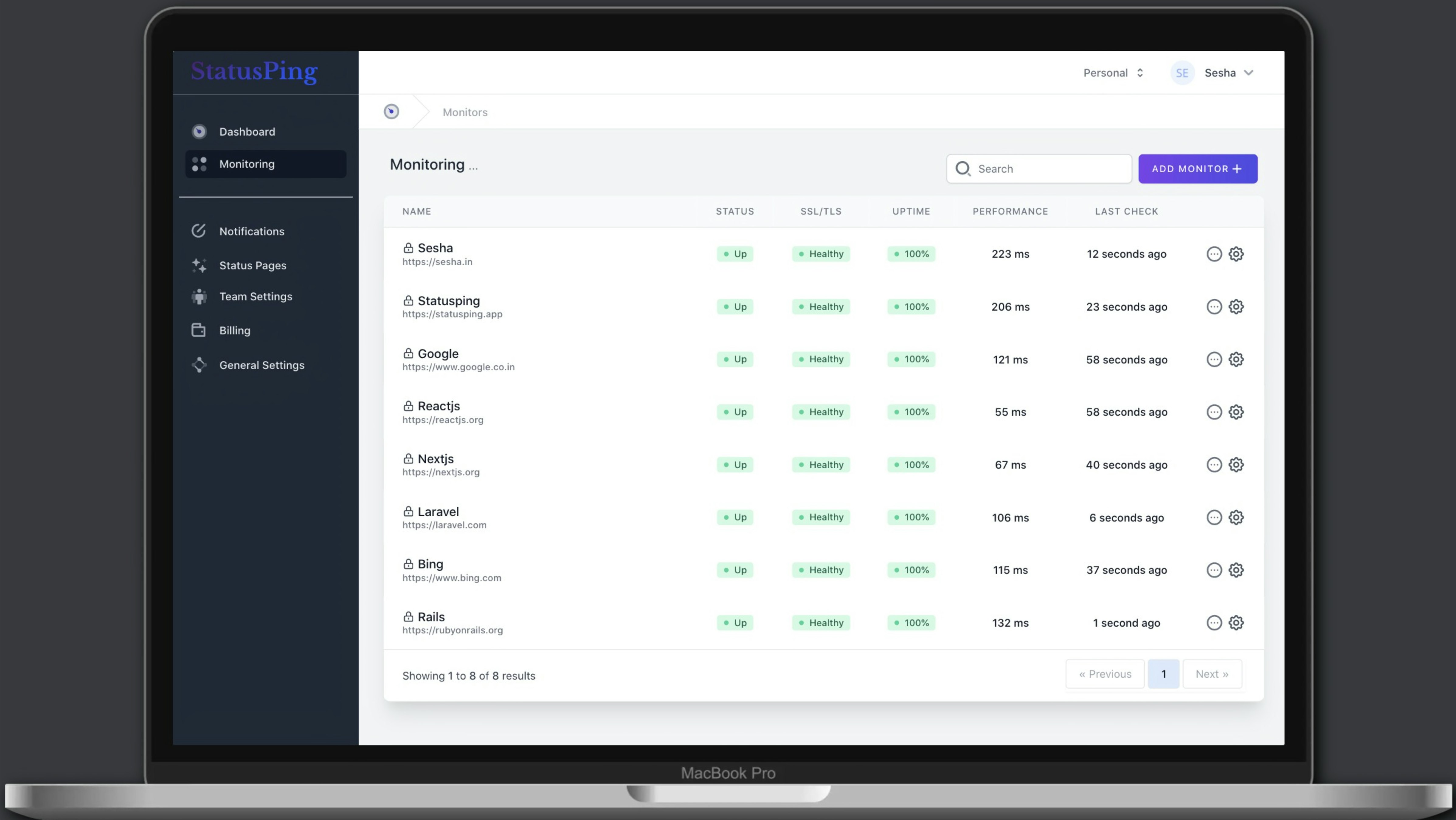Open Billing using the briefcase icon
1456x820 pixels.
point(199,330)
